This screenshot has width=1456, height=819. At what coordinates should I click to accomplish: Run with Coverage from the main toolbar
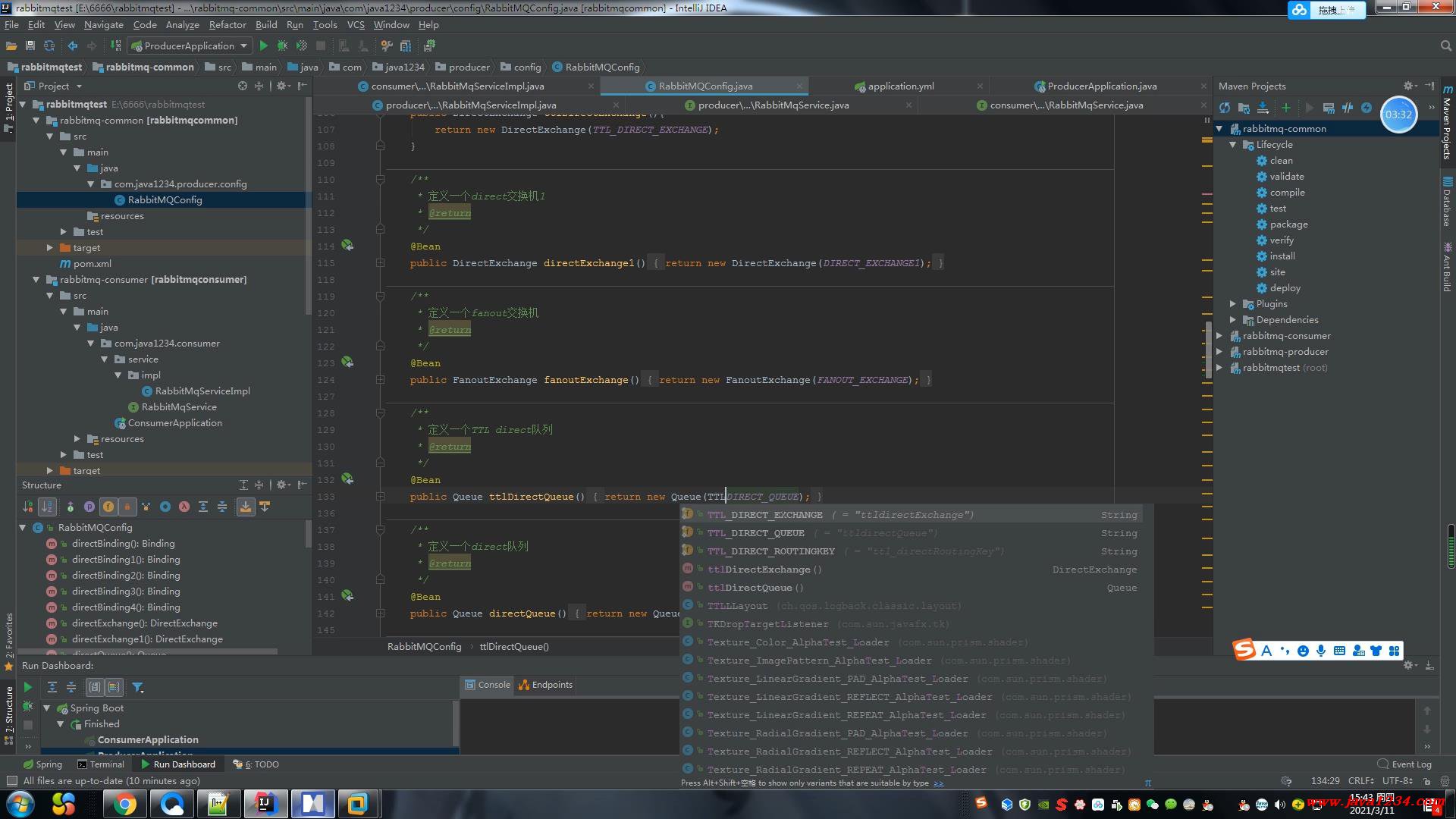[301, 45]
